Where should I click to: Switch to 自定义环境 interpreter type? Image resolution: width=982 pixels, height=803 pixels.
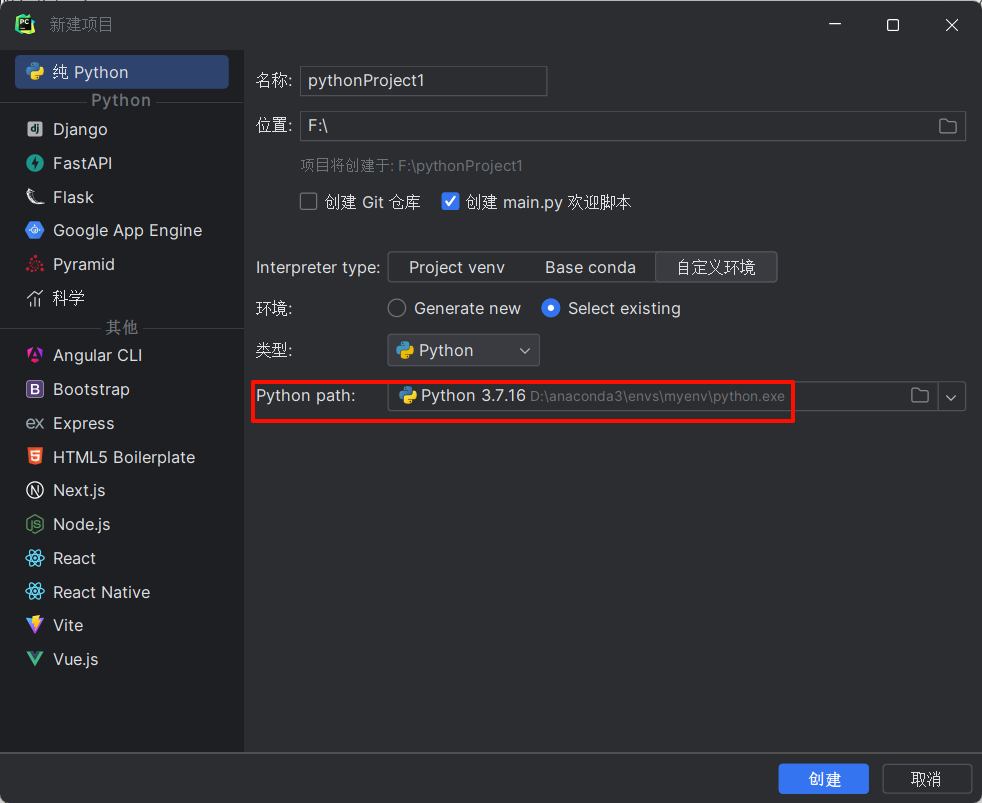(x=716, y=267)
